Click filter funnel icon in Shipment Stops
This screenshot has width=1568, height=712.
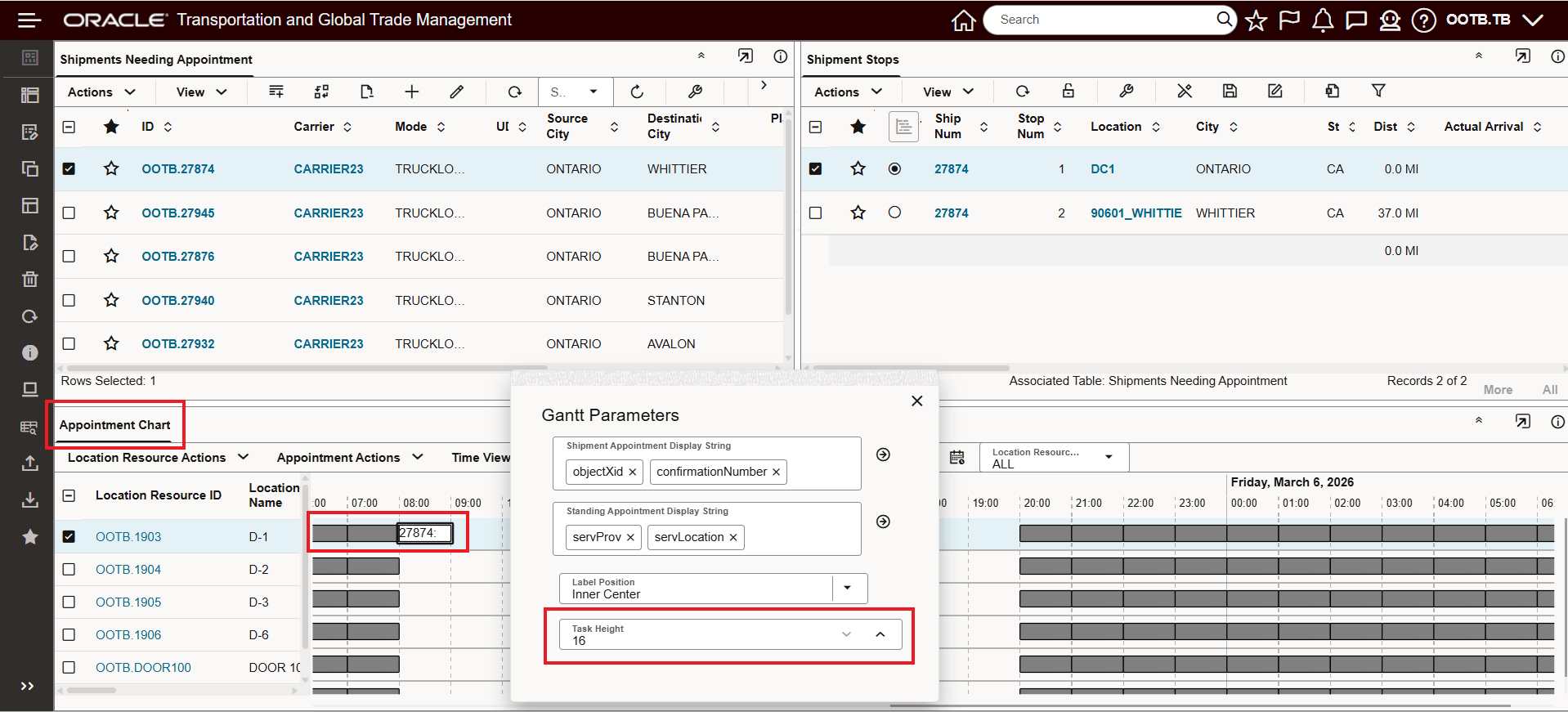(x=1378, y=91)
